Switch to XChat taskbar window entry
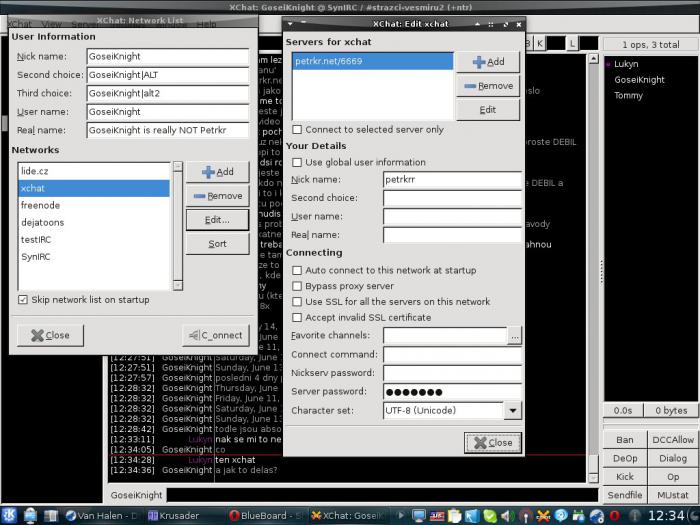 [347, 516]
